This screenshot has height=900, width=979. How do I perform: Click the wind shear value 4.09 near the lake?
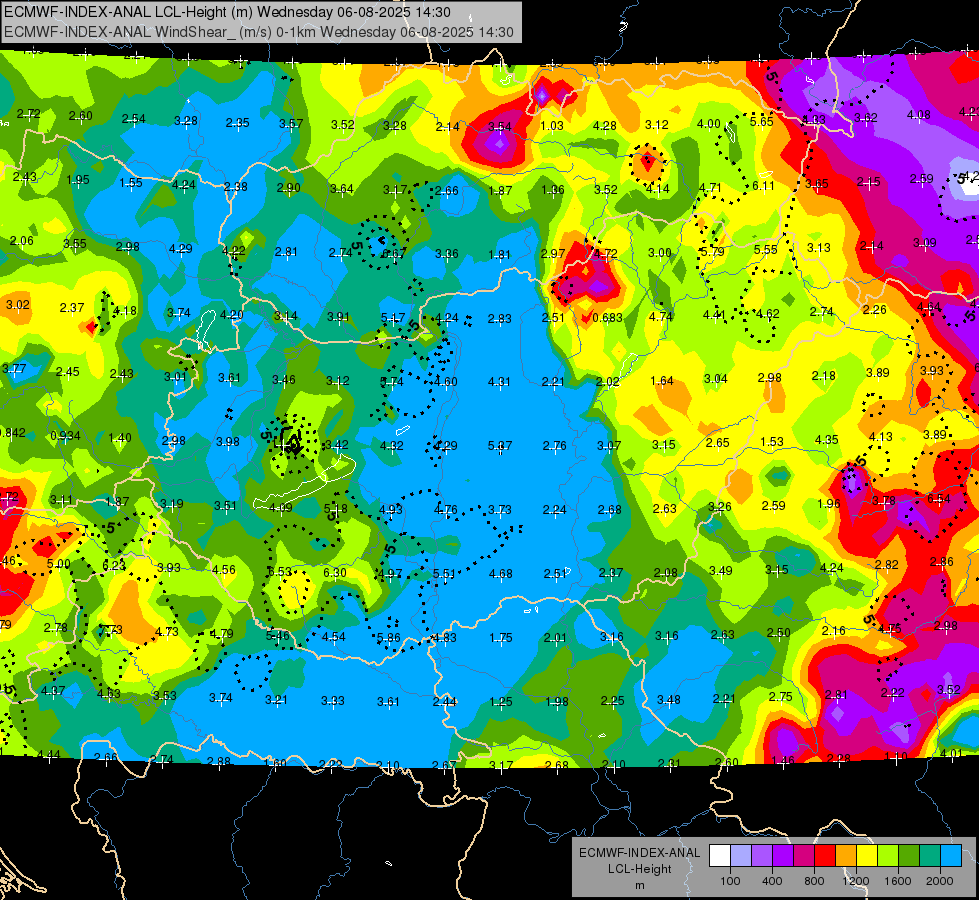(280, 507)
